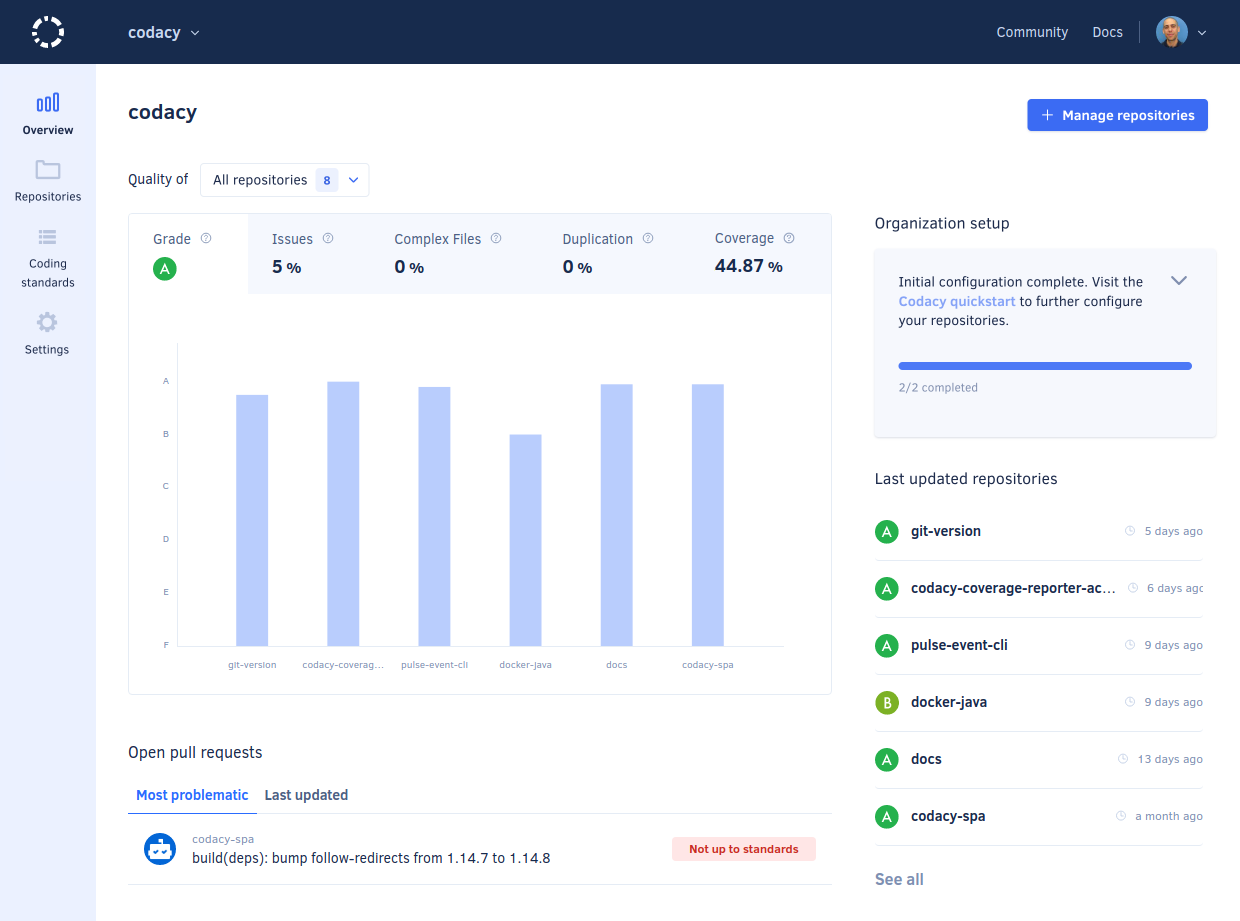
Task: Click the A grade badge for docs
Action: pos(887,759)
